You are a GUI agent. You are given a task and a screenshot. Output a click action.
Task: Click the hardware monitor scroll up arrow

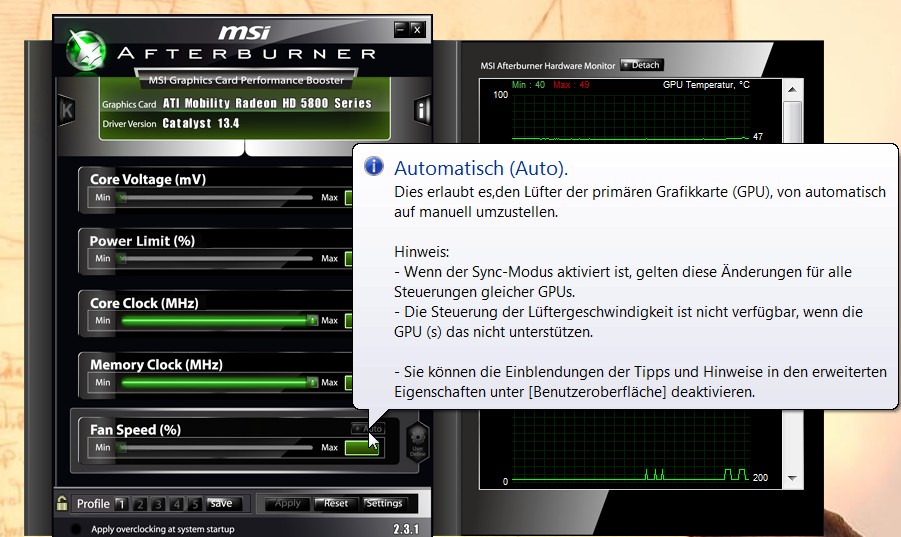pos(792,90)
